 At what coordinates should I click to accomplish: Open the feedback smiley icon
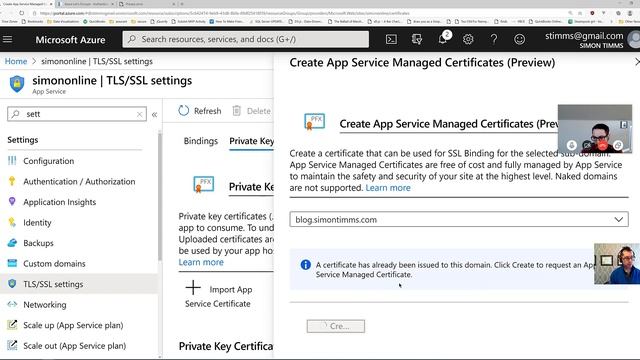click(x=519, y=39)
